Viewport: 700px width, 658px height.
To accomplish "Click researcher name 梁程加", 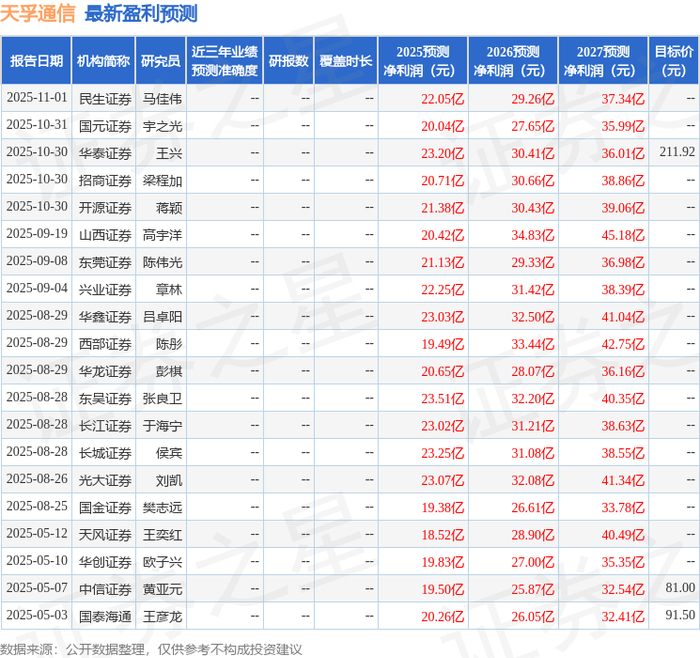I will pos(162,181).
